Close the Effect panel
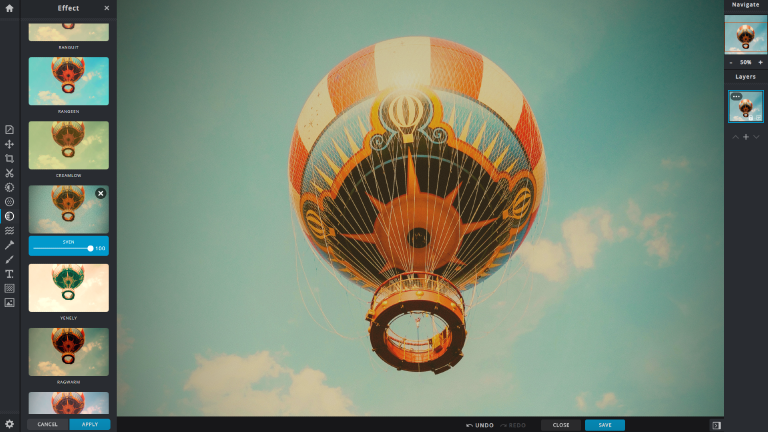The width and height of the screenshot is (768, 432). click(107, 8)
